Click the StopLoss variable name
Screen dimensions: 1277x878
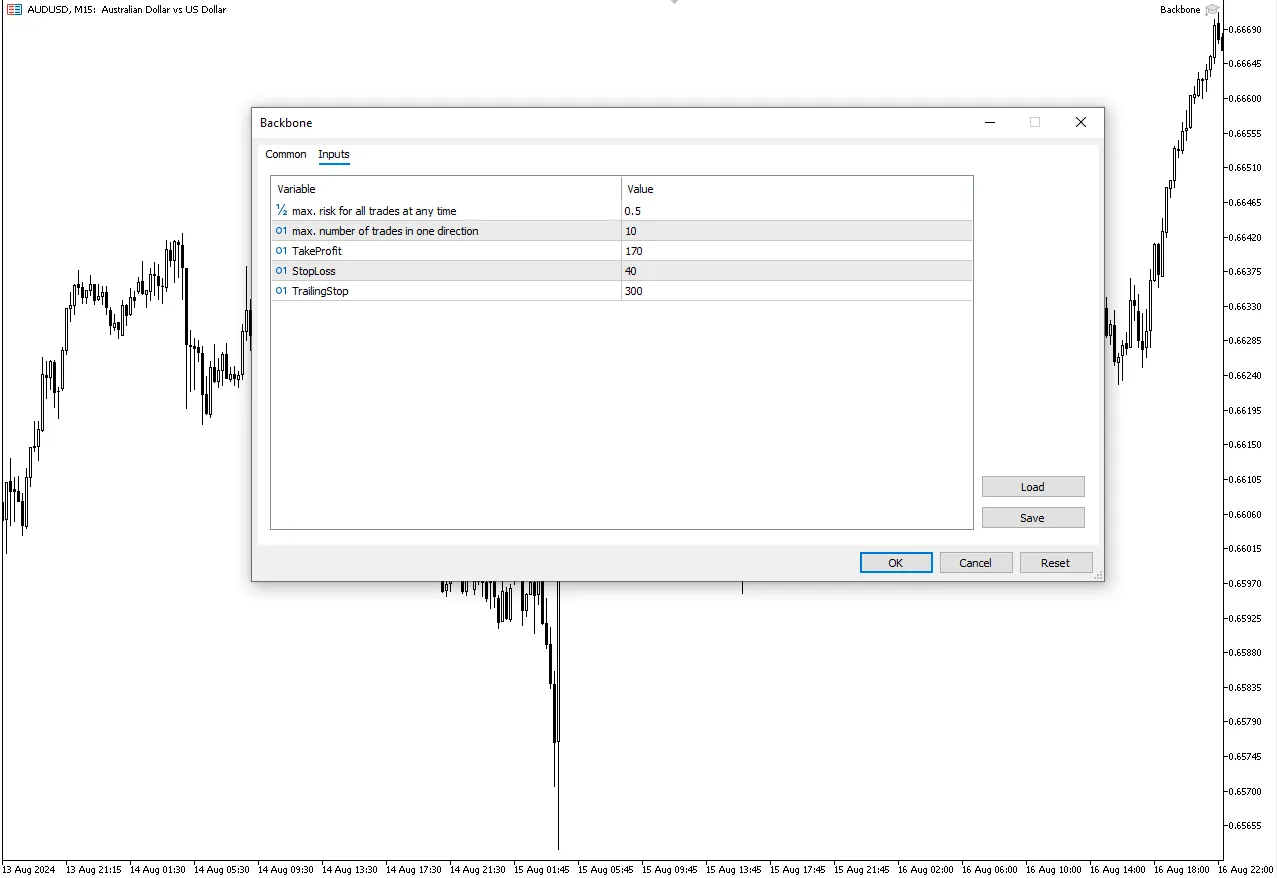tap(314, 271)
